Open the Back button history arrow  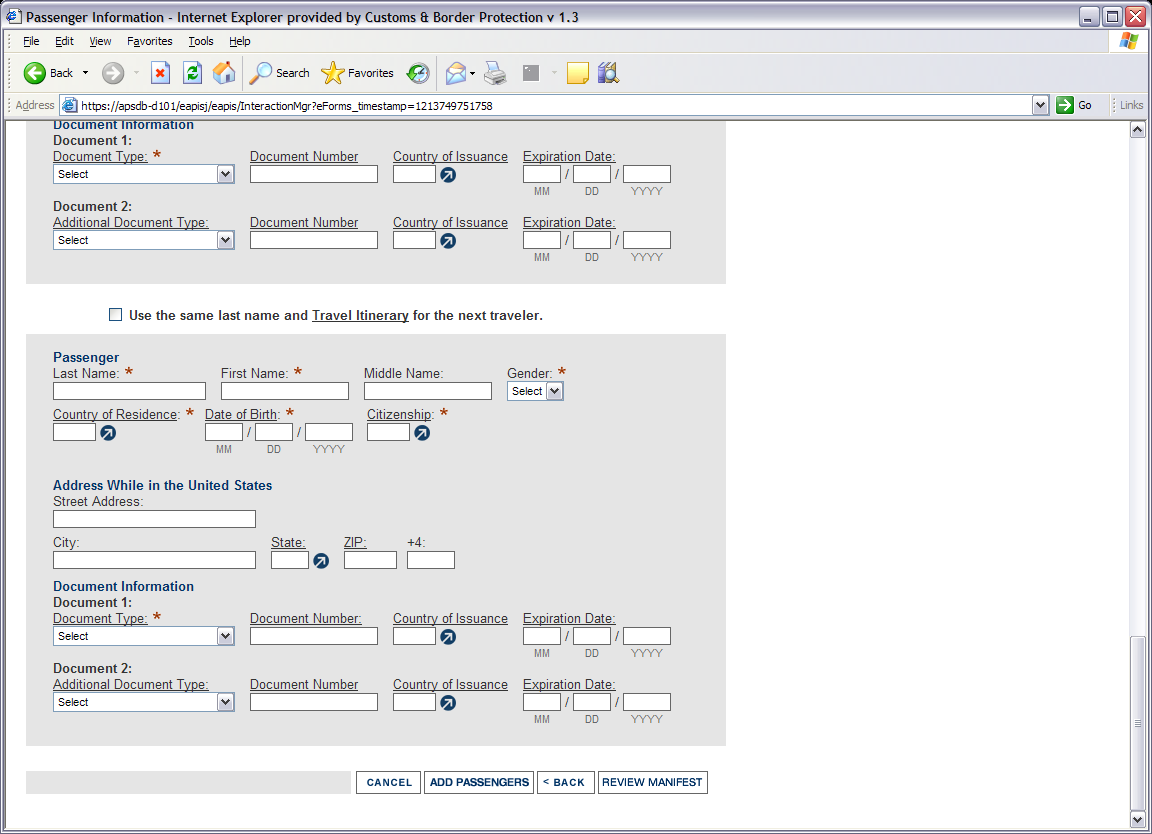(85, 73)
